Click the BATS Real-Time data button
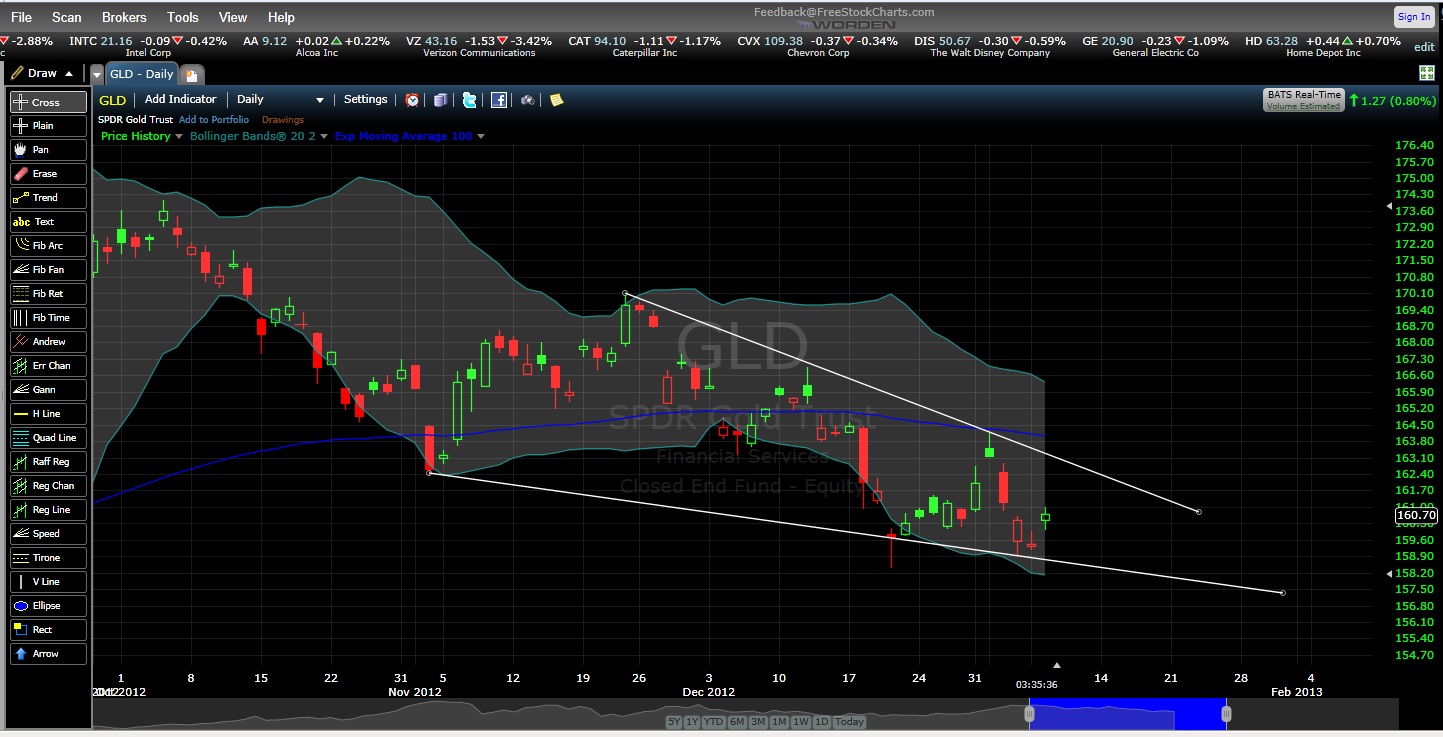Screen dimensions: 1443x737 1303,99
